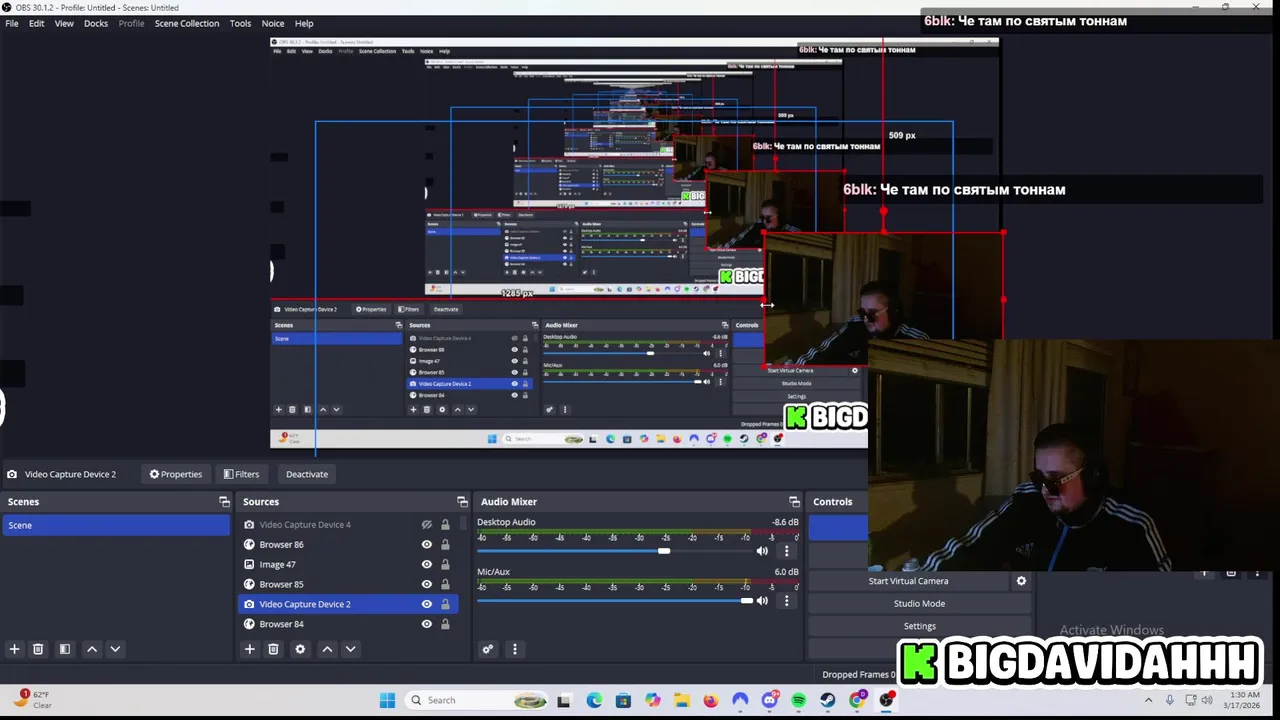Unlock Video Capture Device 2 lock icon
The height and width of the screenshot is (720, 1280).
click(x=445, y=604)
